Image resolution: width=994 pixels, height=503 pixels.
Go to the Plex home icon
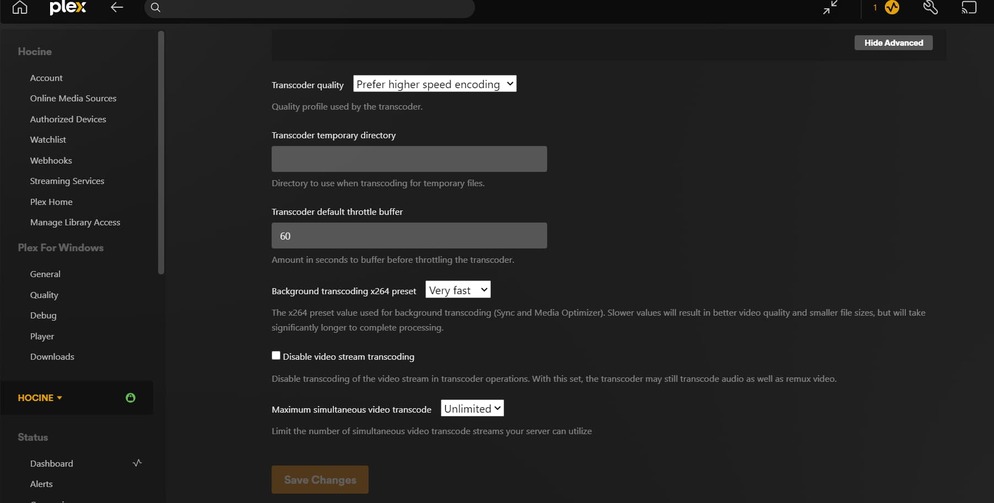20,8
